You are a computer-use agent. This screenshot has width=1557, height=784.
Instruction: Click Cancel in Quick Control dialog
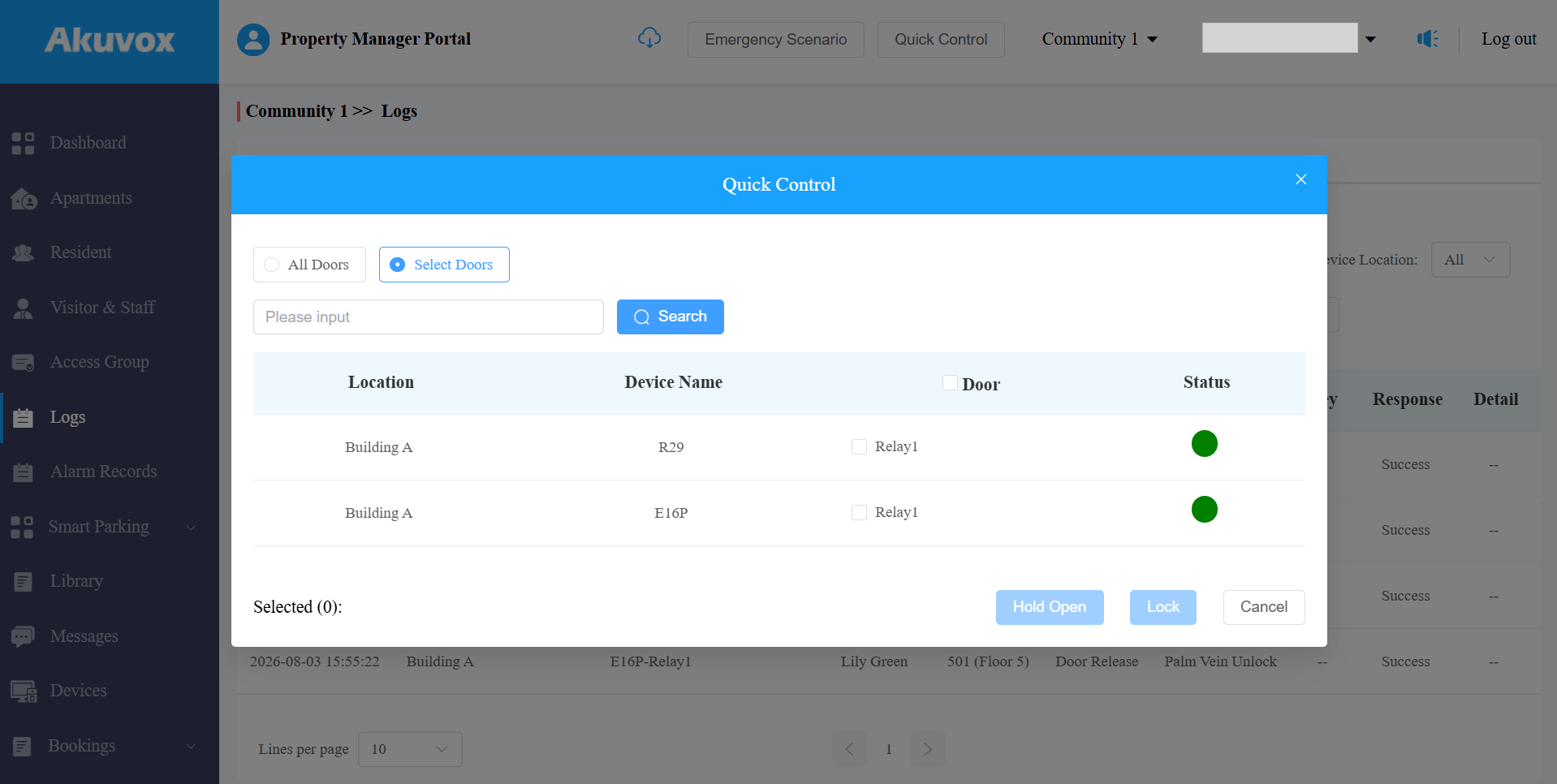click(1264, 607)
